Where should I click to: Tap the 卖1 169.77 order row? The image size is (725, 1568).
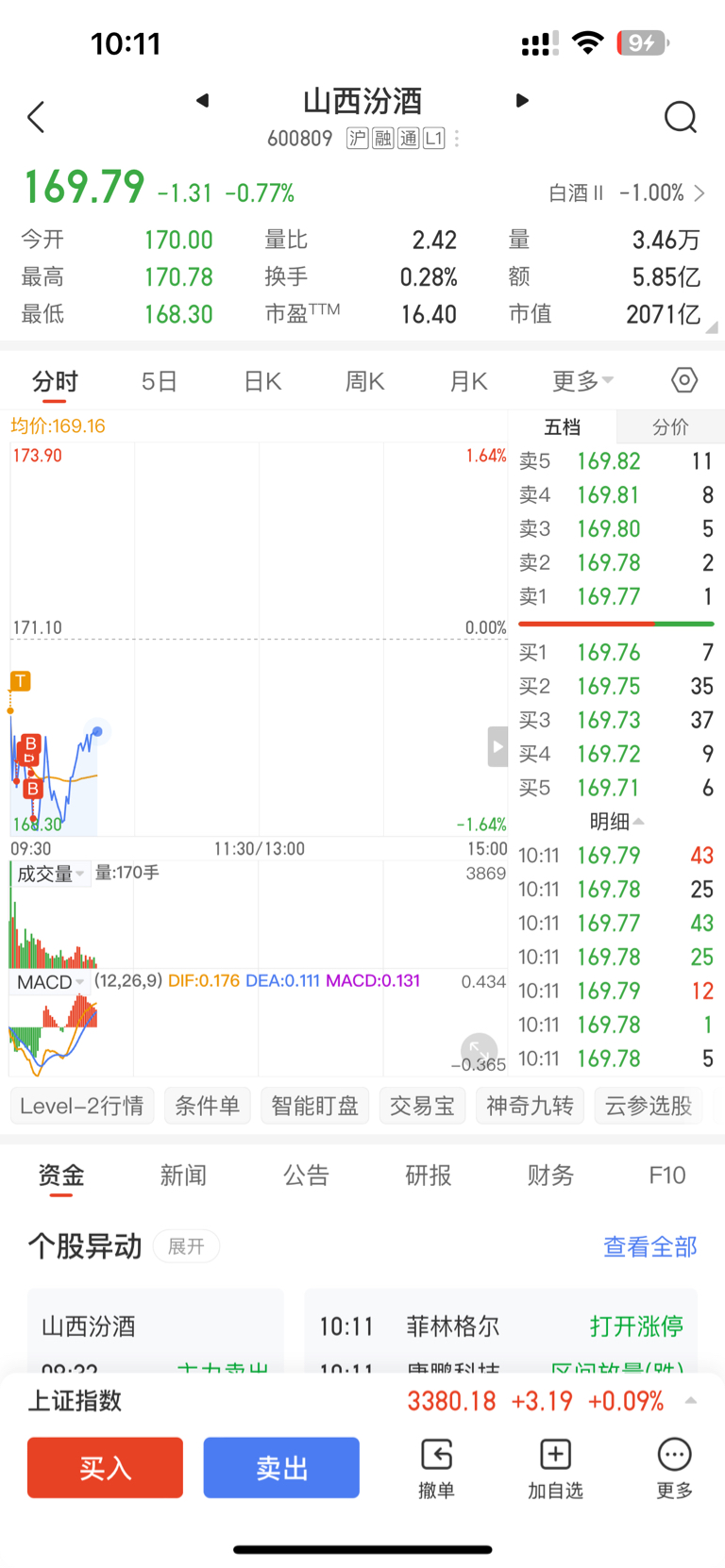[x=615, y=596]
